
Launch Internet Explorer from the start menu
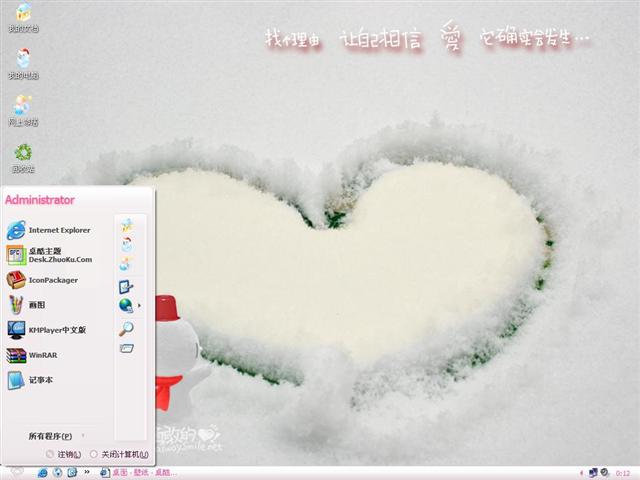click(x=49, y=230)
